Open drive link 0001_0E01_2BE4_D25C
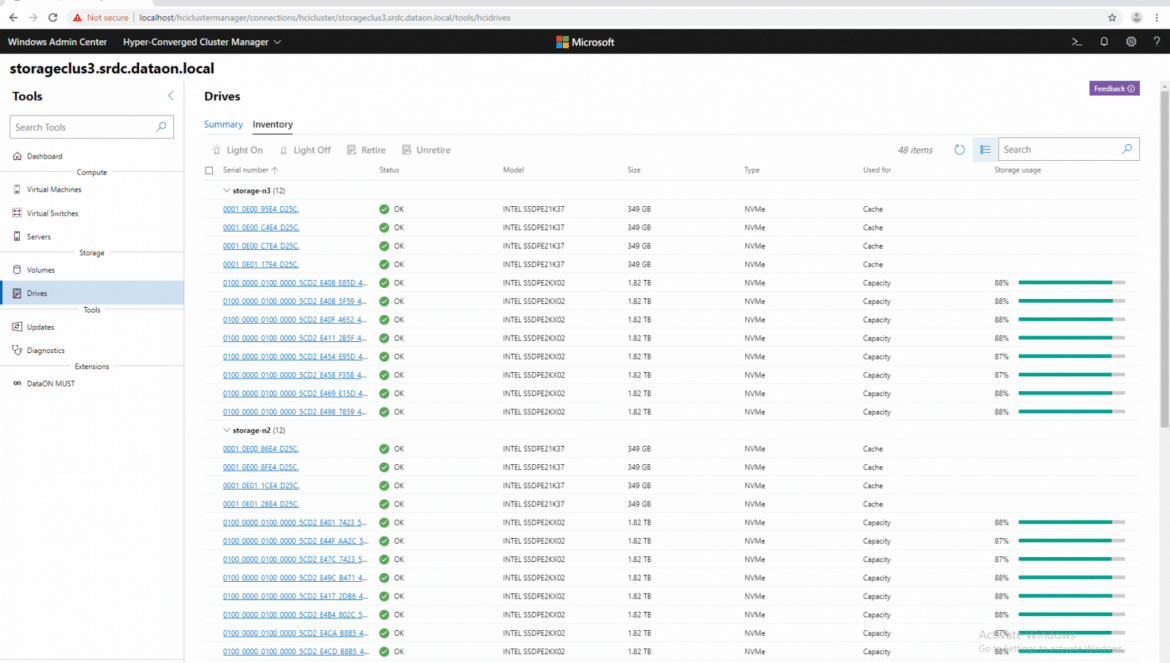Viewport: 1170px width, 663px height. point(260,504)
